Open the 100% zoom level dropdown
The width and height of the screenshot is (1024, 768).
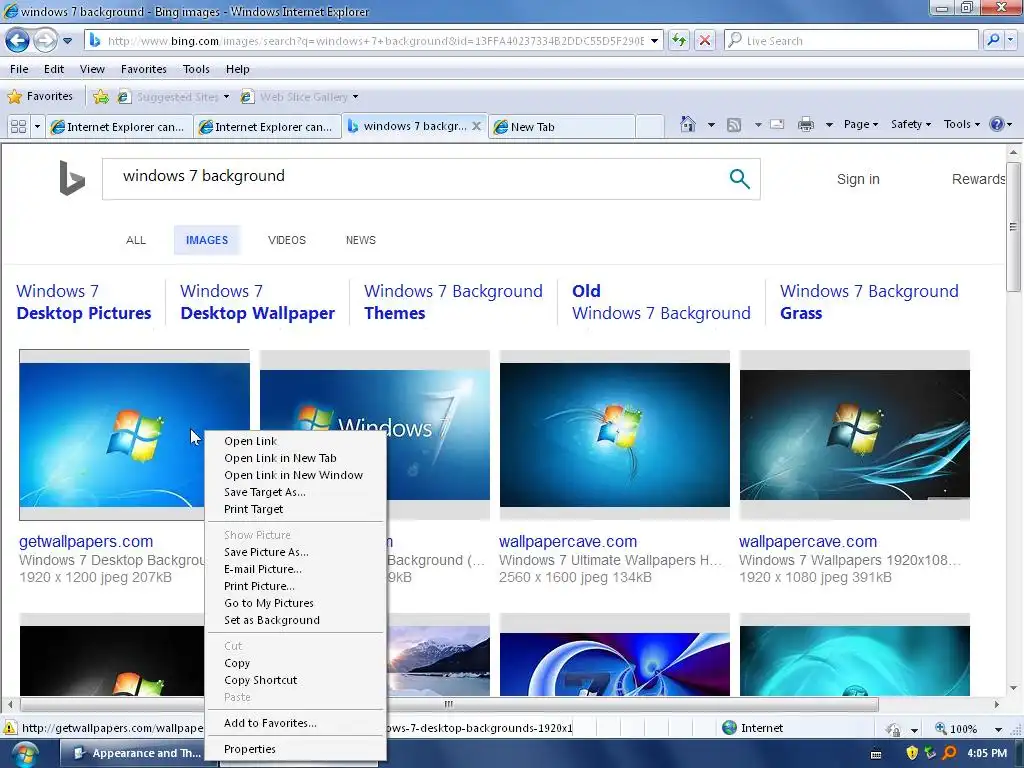998,728
